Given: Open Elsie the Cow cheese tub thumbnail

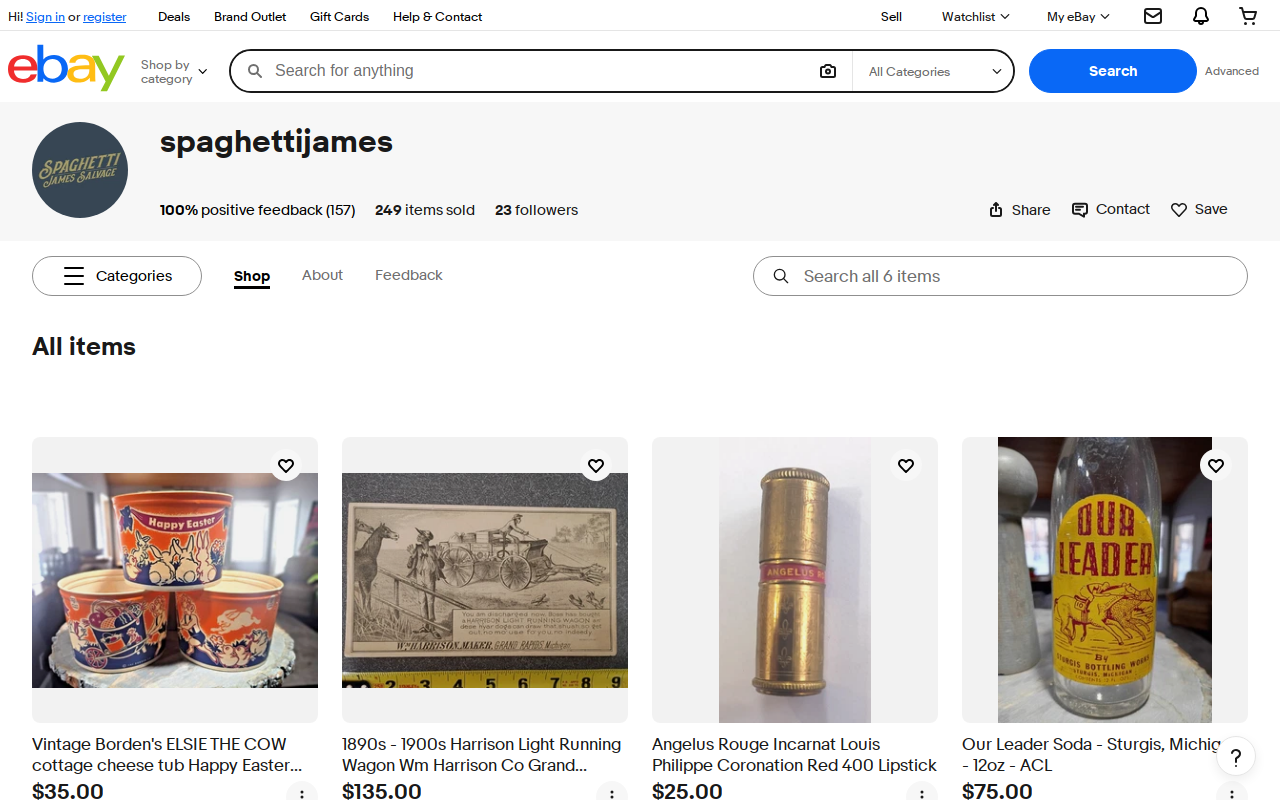Looking at the screenshot, I should point(175,580).
